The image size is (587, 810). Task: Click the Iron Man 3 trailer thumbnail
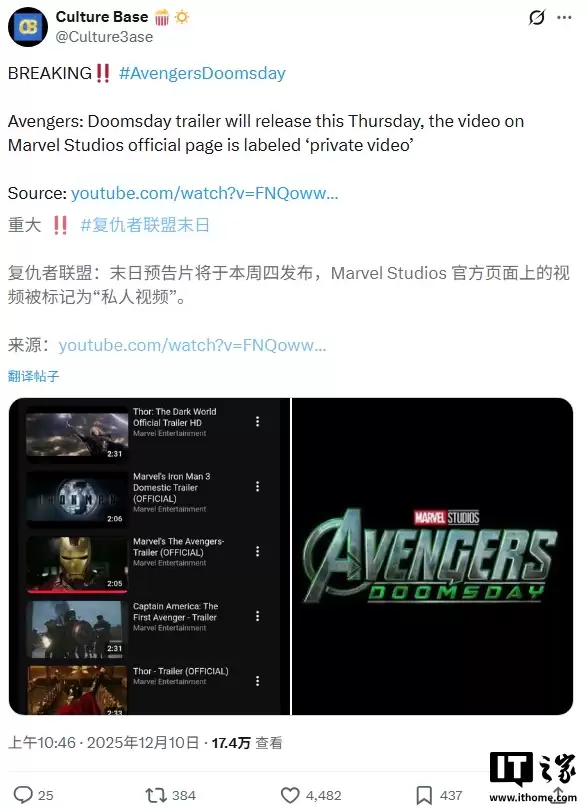coord(76,499)
